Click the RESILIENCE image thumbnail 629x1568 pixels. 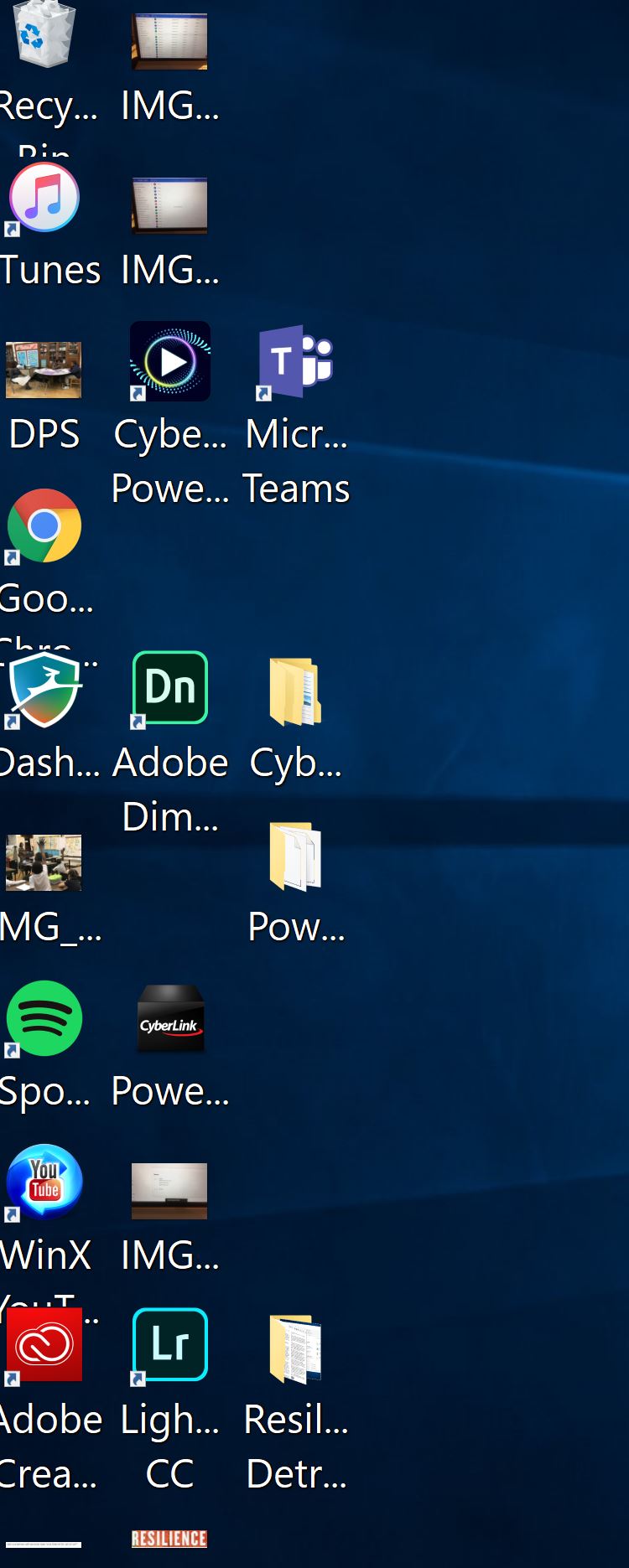coord(169,1539)
